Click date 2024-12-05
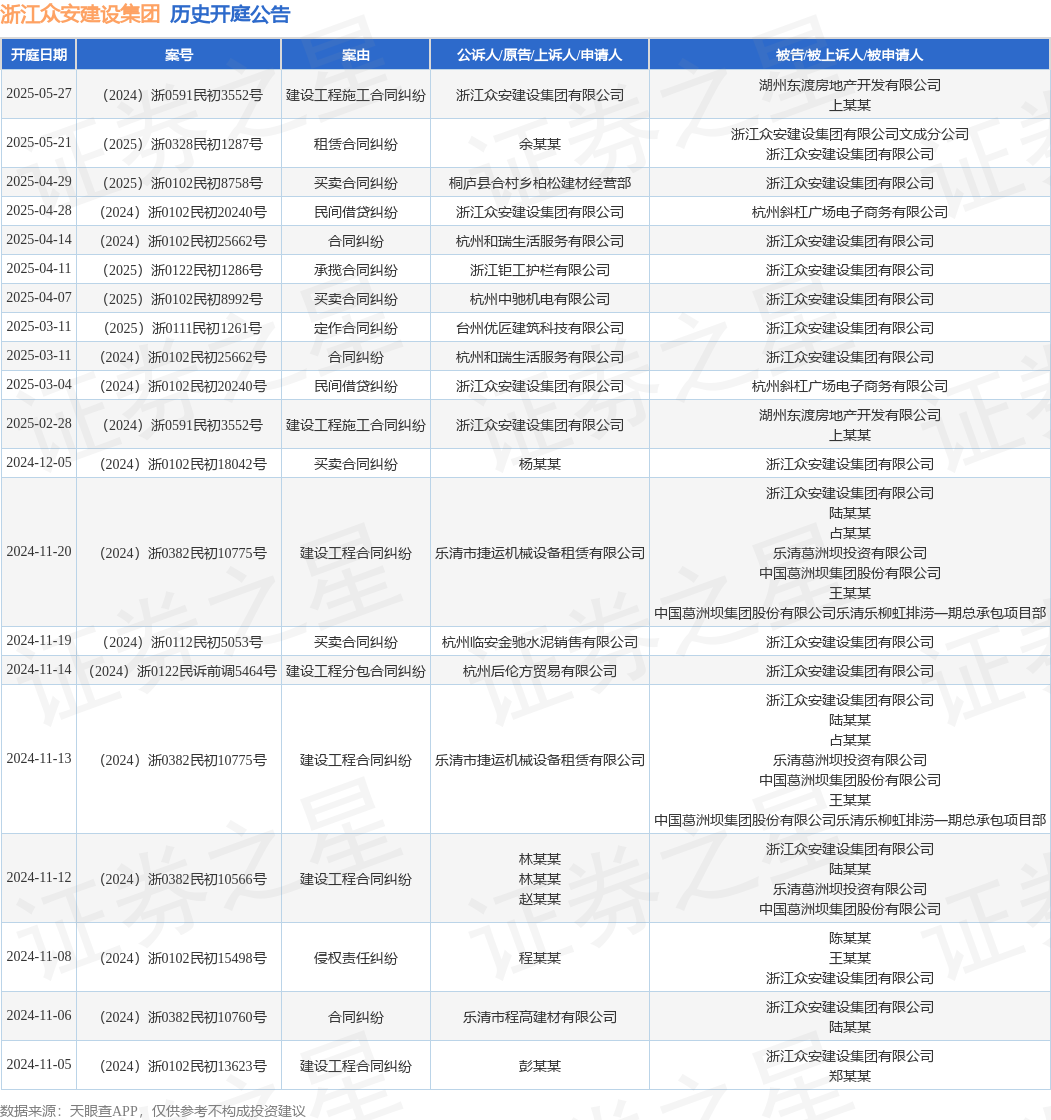This screenshot has width=1051, height=1120. tap(39, 463)
